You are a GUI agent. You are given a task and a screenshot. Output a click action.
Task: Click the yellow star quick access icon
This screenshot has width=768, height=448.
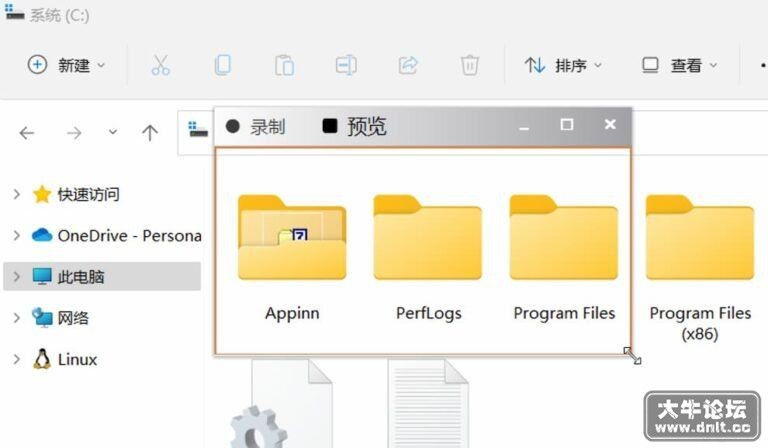[42, 194]
